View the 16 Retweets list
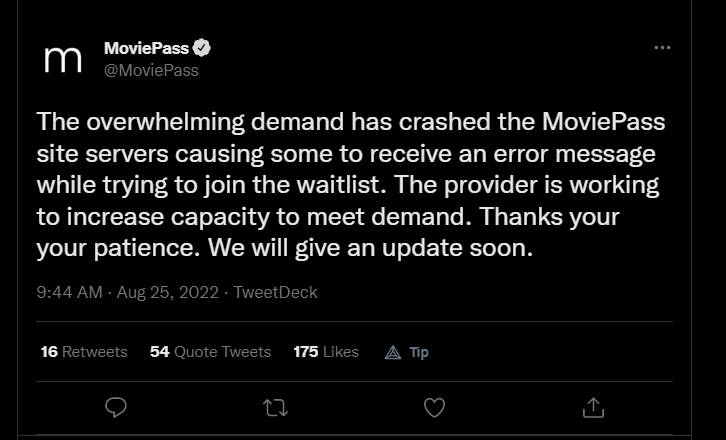The height and width of the screenshot is (440, 726). coord(84,352)
